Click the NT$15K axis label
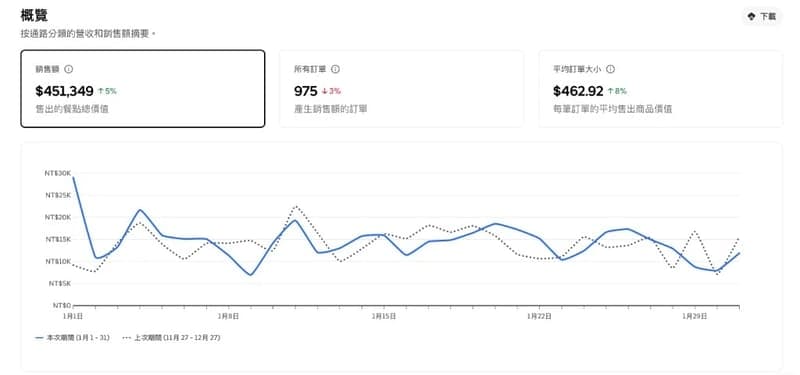The height and width of the screenshot is (375, 800). (57, 239)
